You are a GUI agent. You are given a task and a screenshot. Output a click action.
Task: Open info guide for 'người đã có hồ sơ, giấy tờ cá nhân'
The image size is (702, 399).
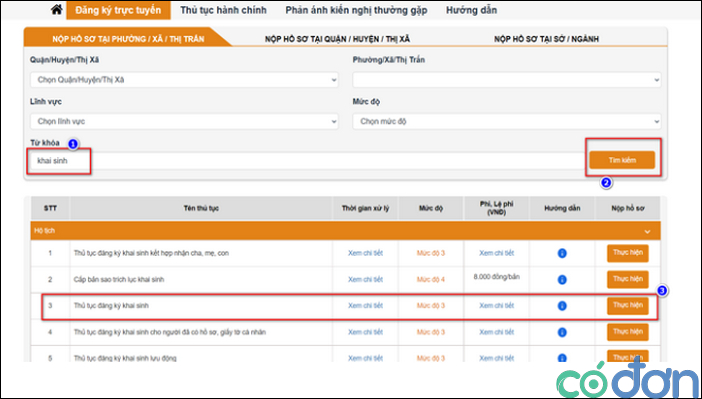click(562, 332)
